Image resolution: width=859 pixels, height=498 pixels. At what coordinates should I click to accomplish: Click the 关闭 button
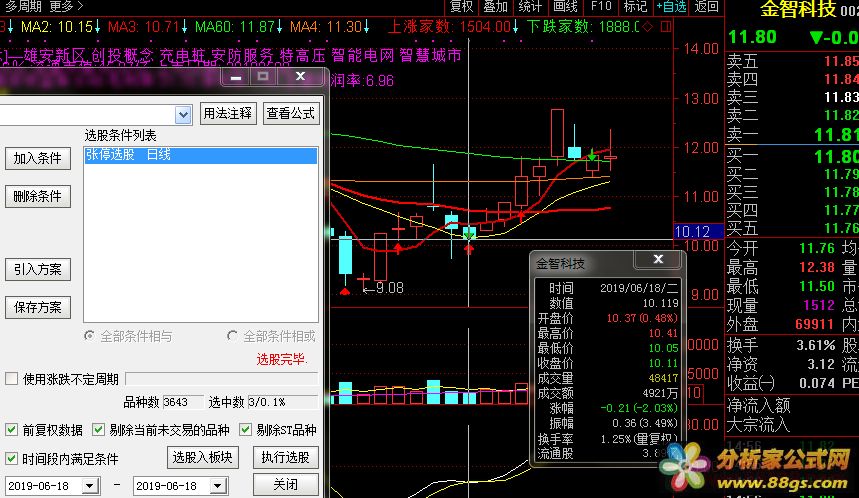pos(285,484)
